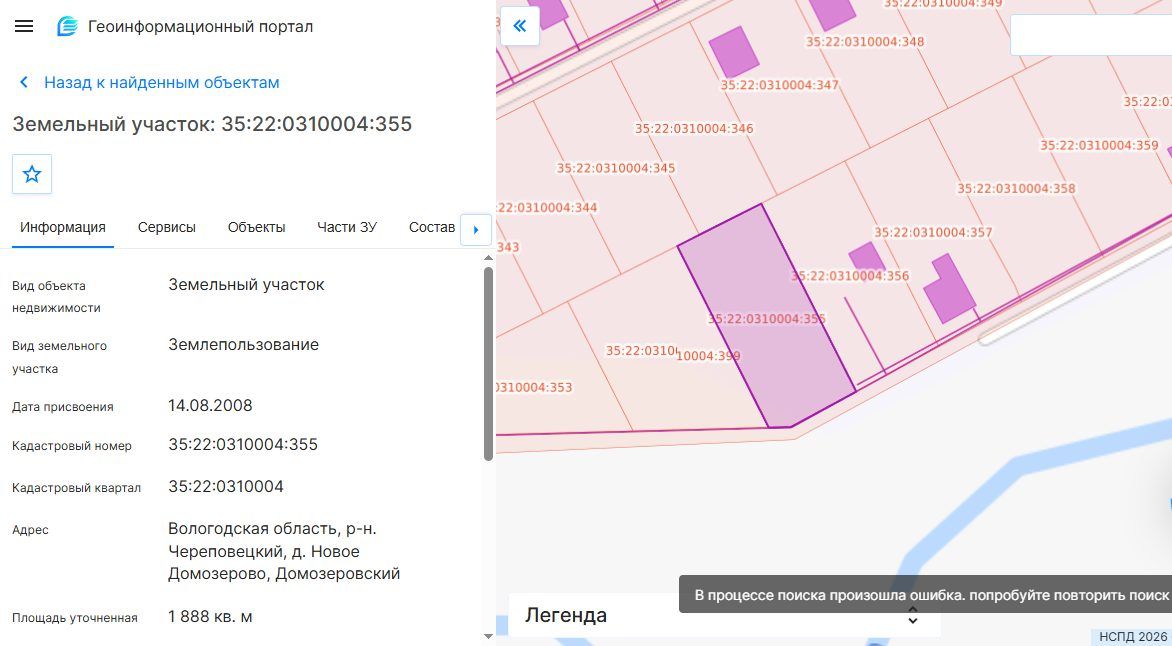Click parcel label ending 0310004:344 on map
This screenshot has height=646, width=1172.
pyautogui.click(x=547, y=207)
